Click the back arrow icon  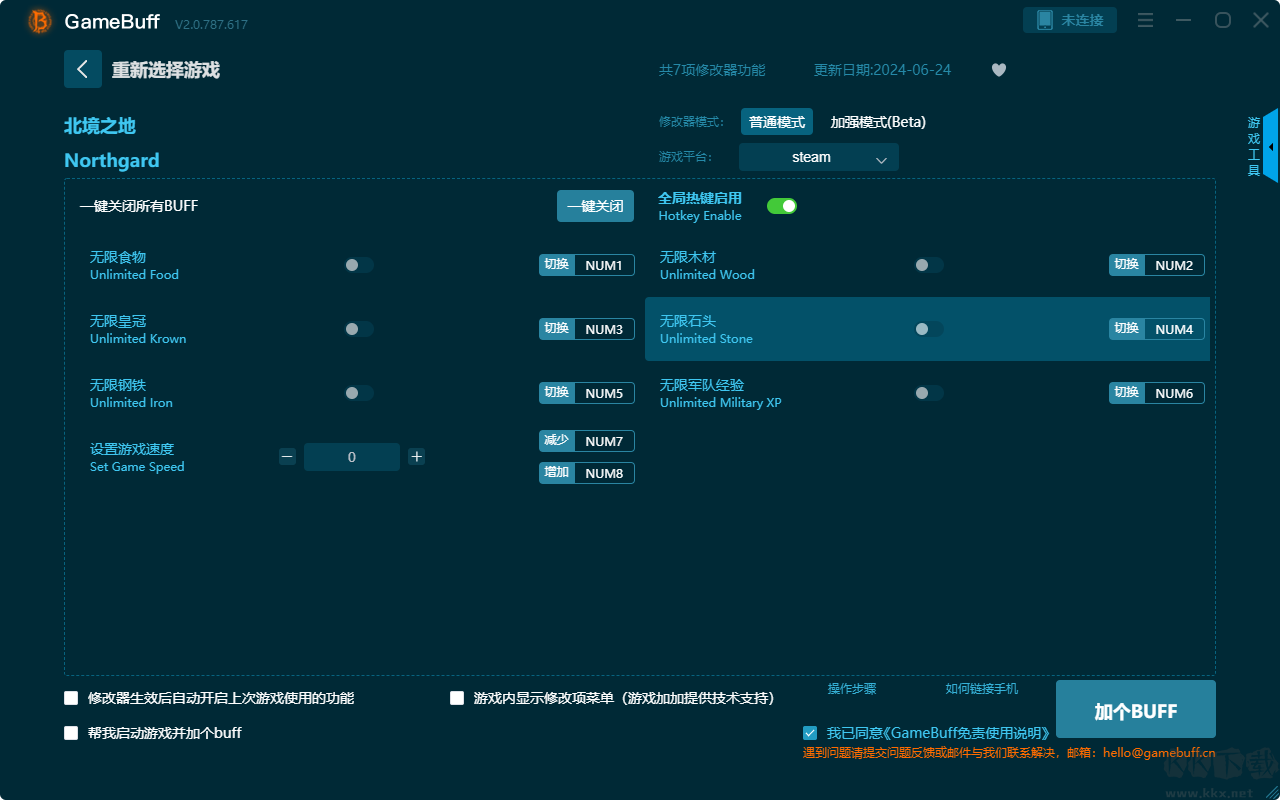click(x=83, y=69)
